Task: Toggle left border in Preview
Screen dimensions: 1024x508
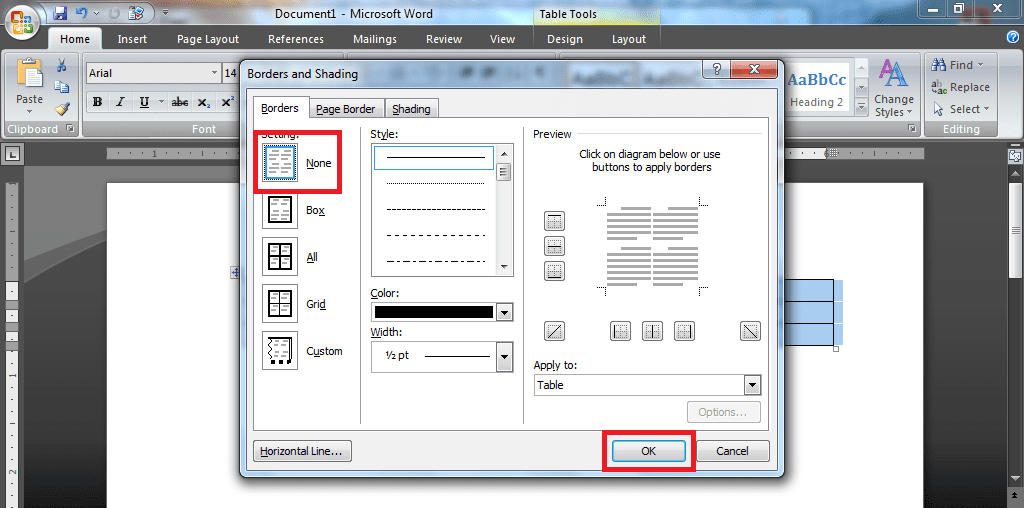Action: pyautogui.click(x=620, y=331)
